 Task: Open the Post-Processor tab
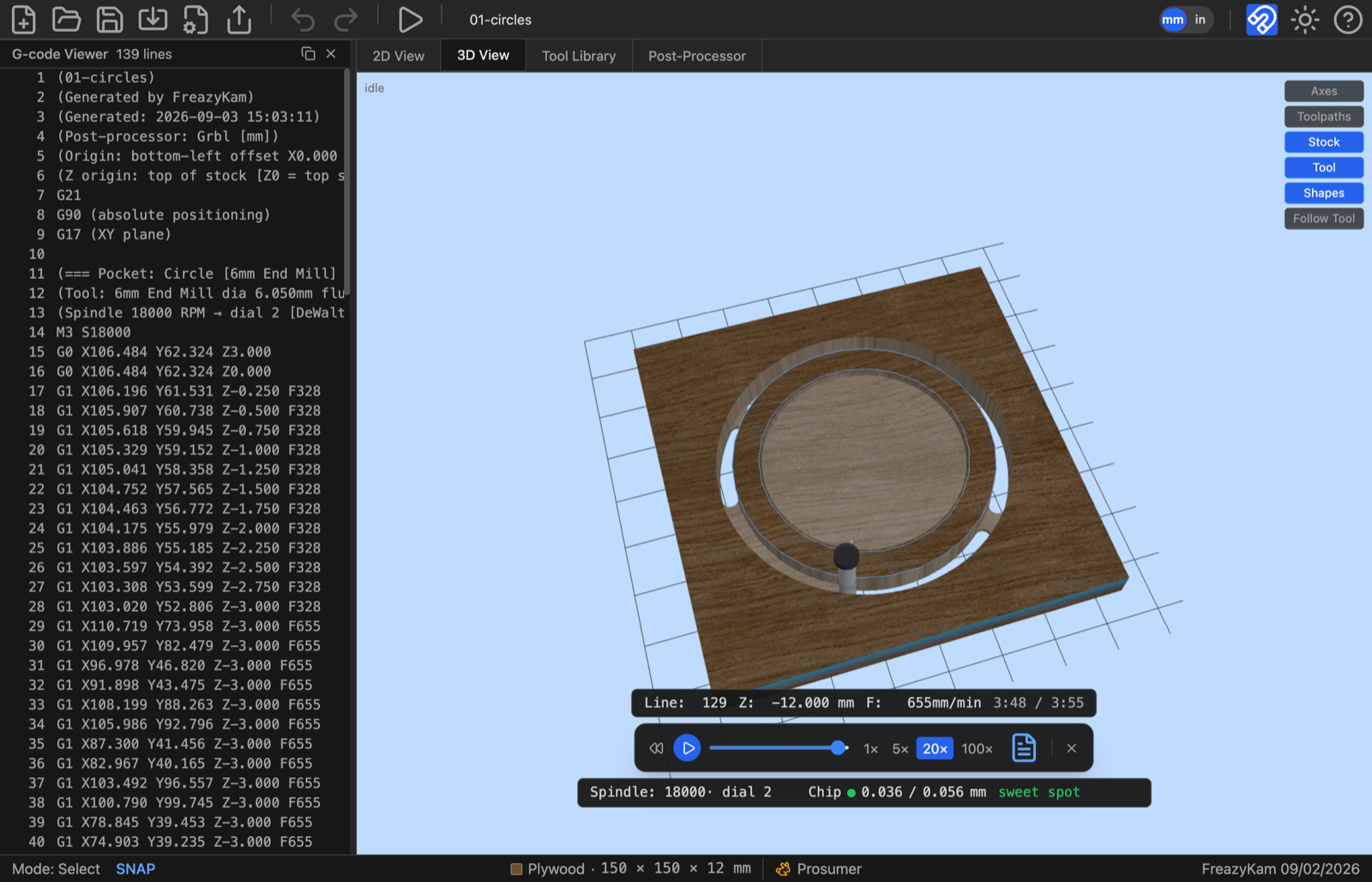697,56
